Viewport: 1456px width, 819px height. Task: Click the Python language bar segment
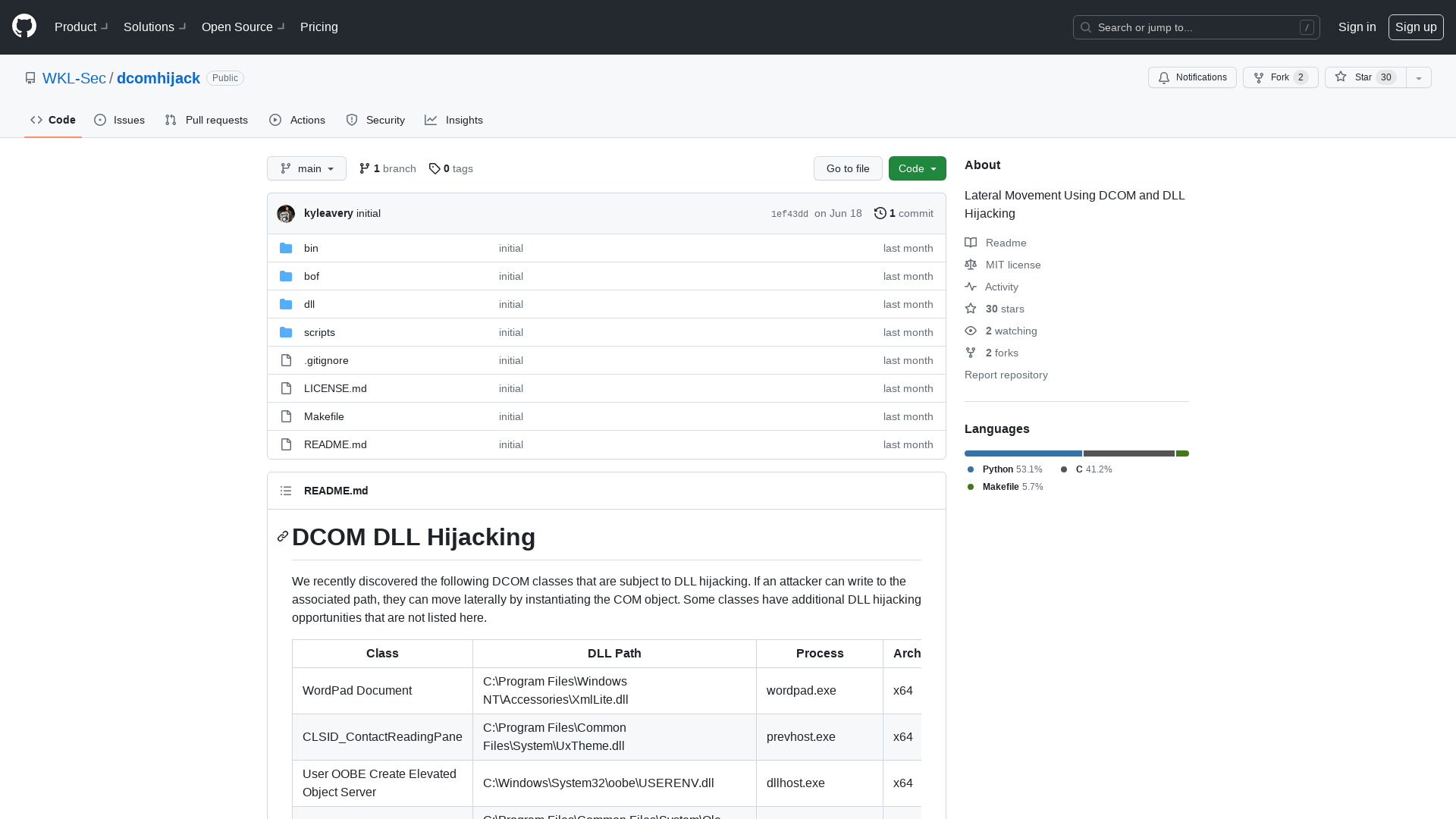tap(1023, 453)
